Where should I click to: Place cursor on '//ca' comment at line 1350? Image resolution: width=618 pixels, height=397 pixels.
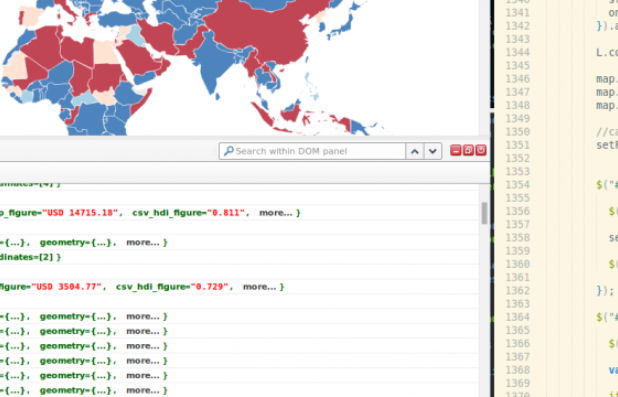tap(607, 132)
